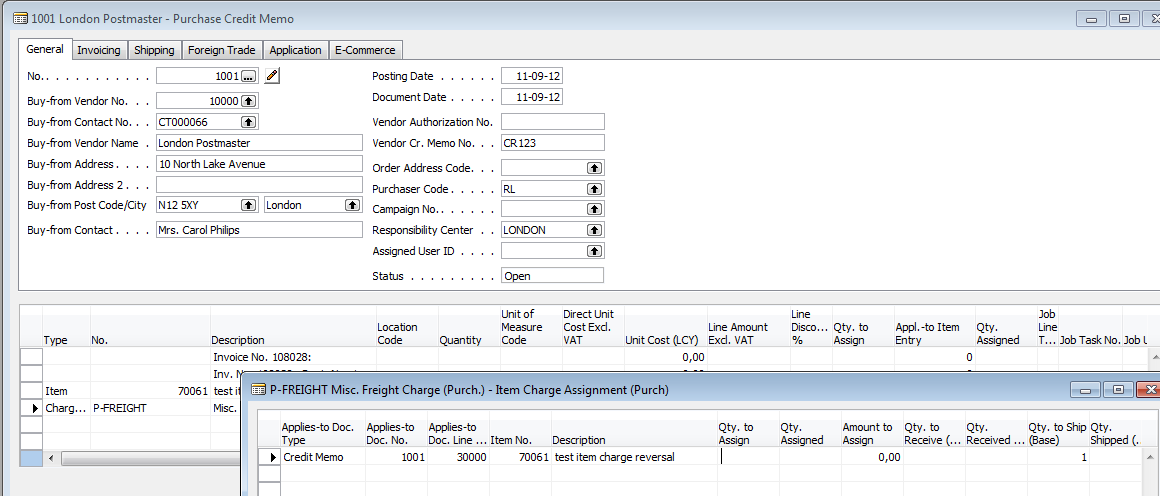Open the Campaign No. lookup arrow
Image resolution: width=1160 pixels, height=496 pixels.
pyautogui.click(x=594, y=210)
